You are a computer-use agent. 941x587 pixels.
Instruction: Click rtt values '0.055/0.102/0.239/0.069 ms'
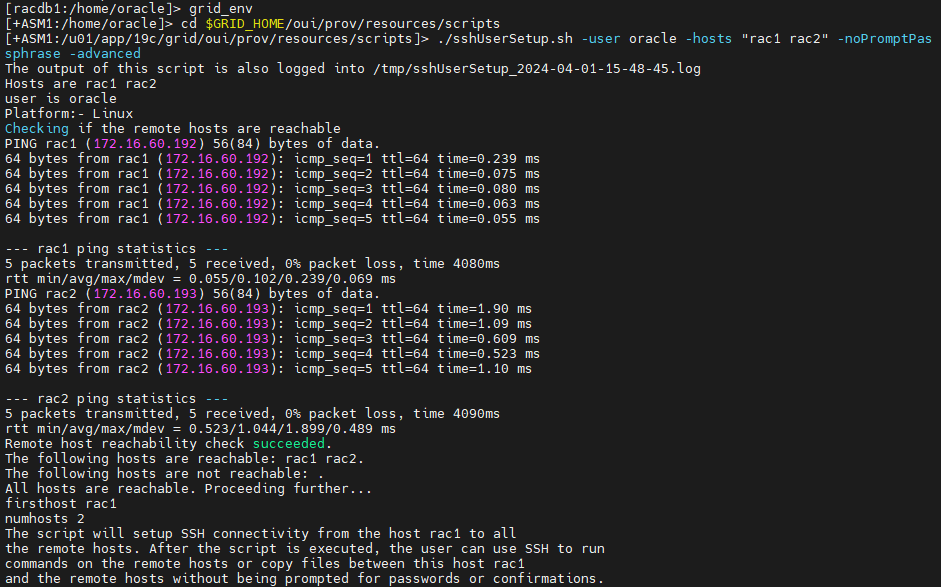pos(293,279)
